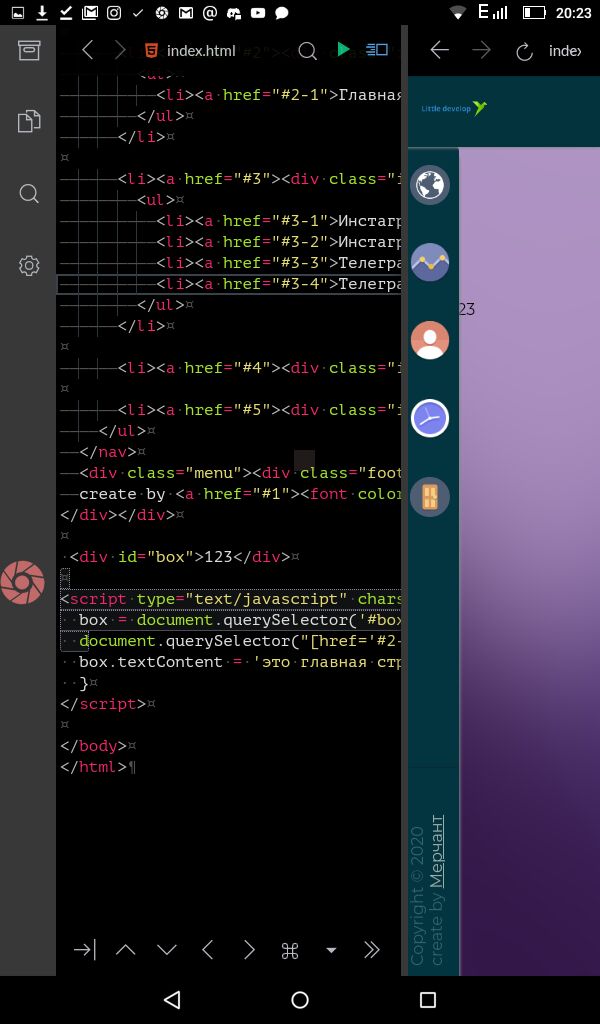Click the div class="menu" code line
Screen dimensions: 600x1024
[x=229, y=473]
